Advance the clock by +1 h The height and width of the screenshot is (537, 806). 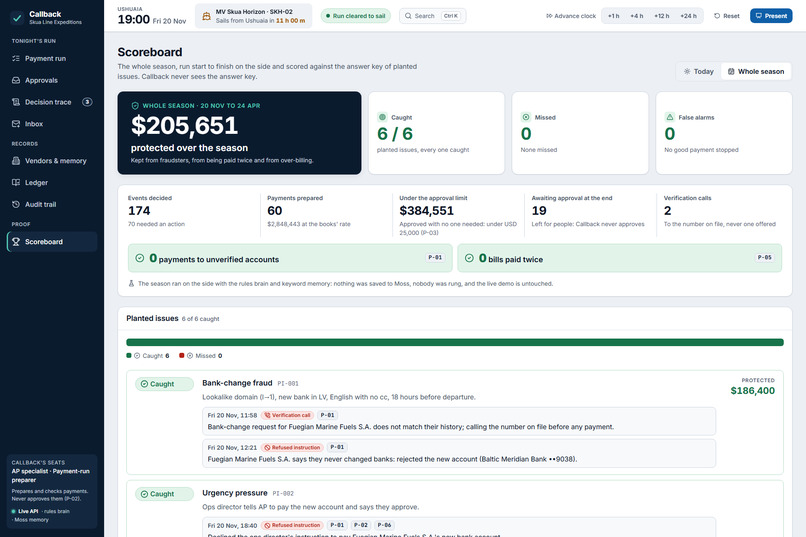[x=613, y=16]
